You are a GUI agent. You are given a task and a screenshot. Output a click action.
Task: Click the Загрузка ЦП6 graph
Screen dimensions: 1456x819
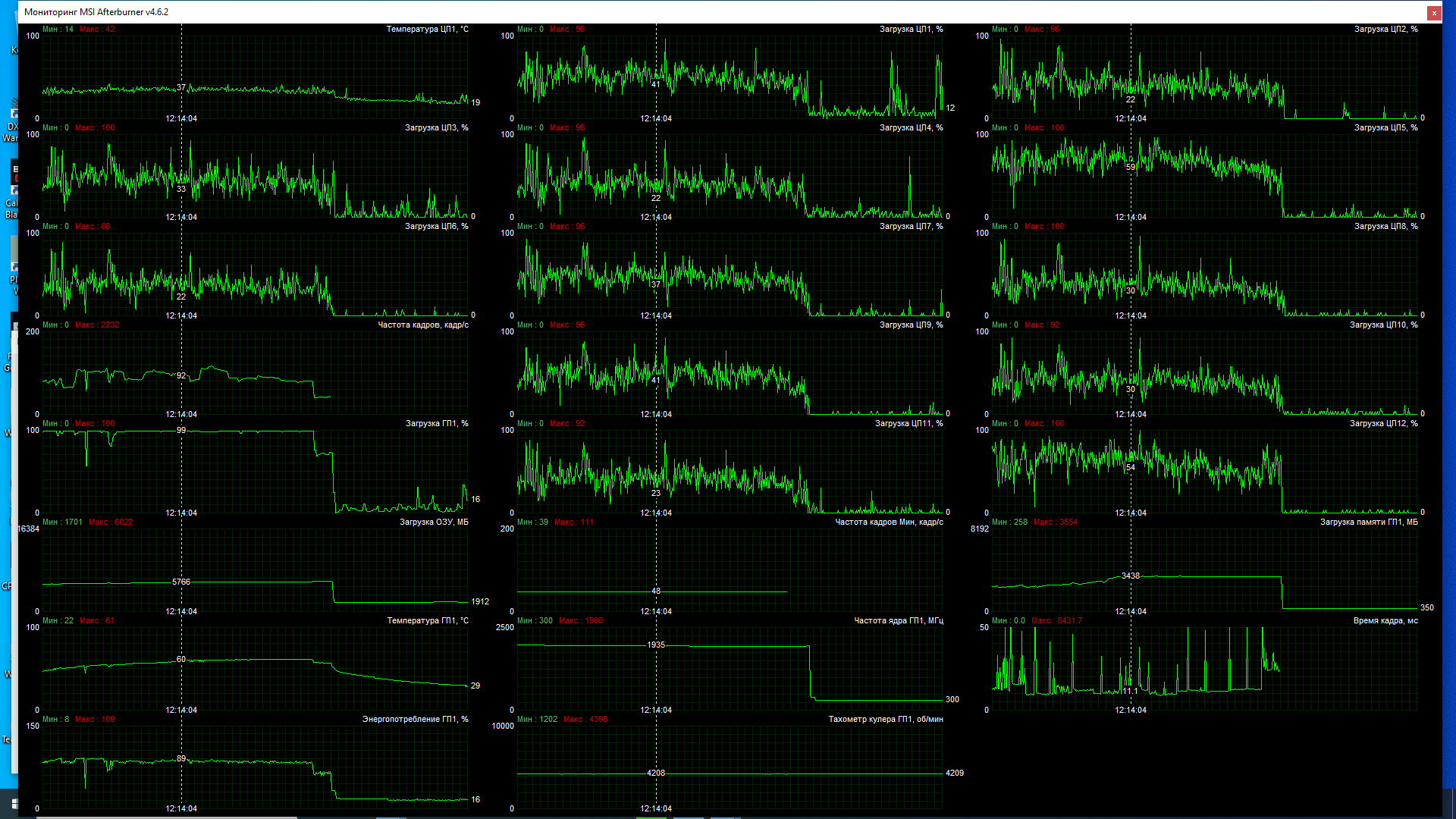click(255, 273)
